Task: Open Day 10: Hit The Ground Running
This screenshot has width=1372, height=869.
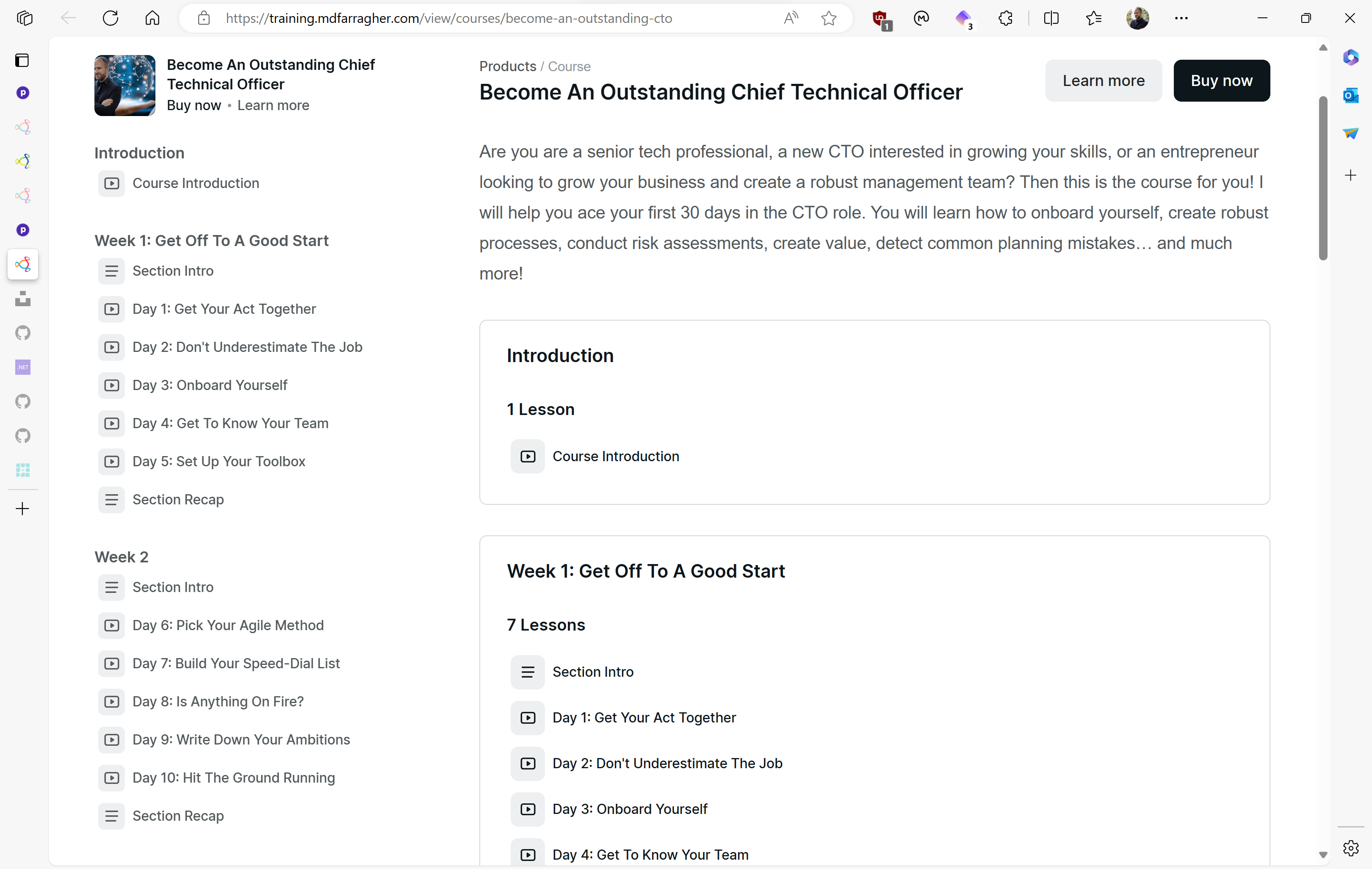Action: pos(234,778)
